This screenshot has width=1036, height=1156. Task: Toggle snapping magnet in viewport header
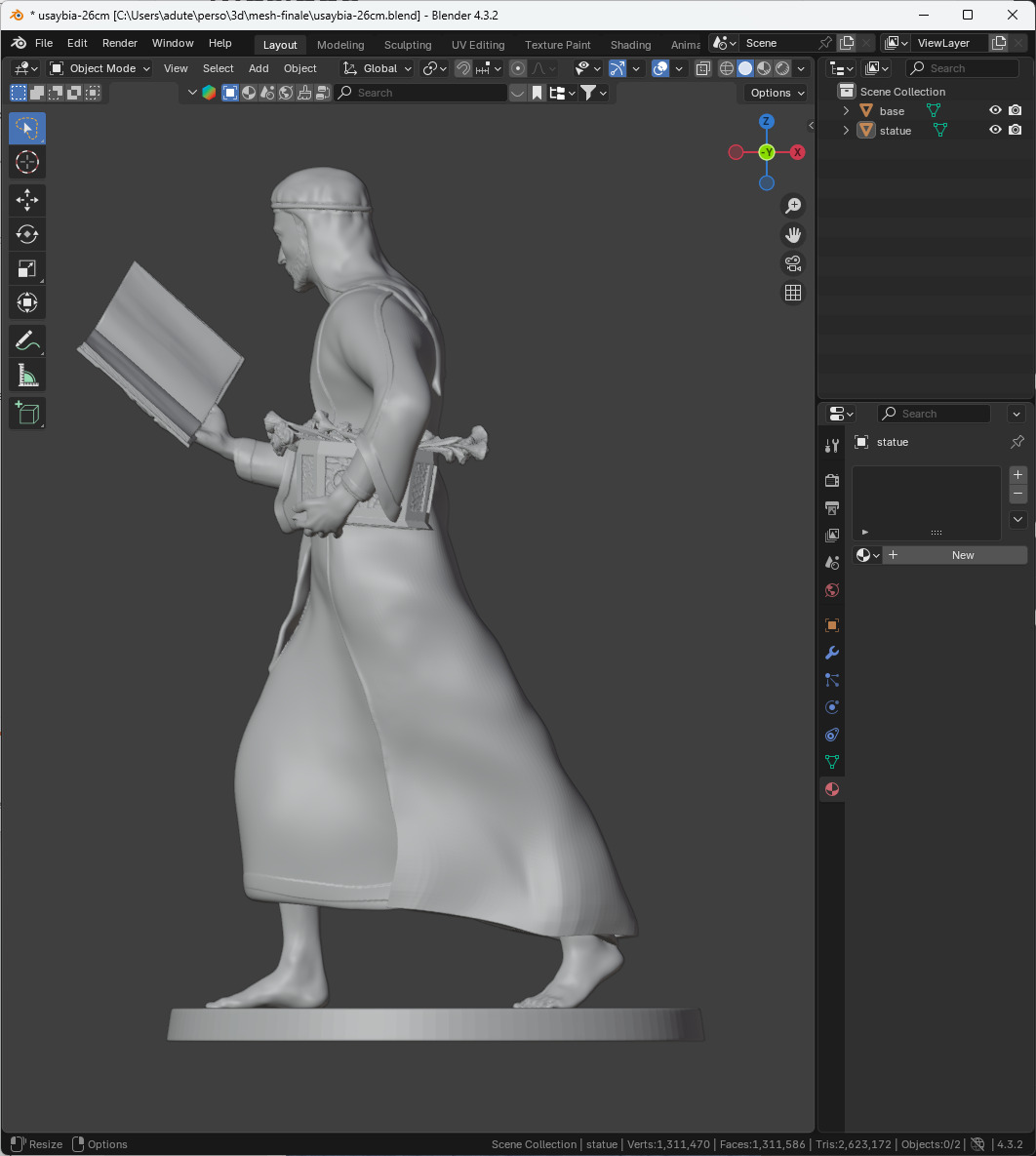coord(463,68)
